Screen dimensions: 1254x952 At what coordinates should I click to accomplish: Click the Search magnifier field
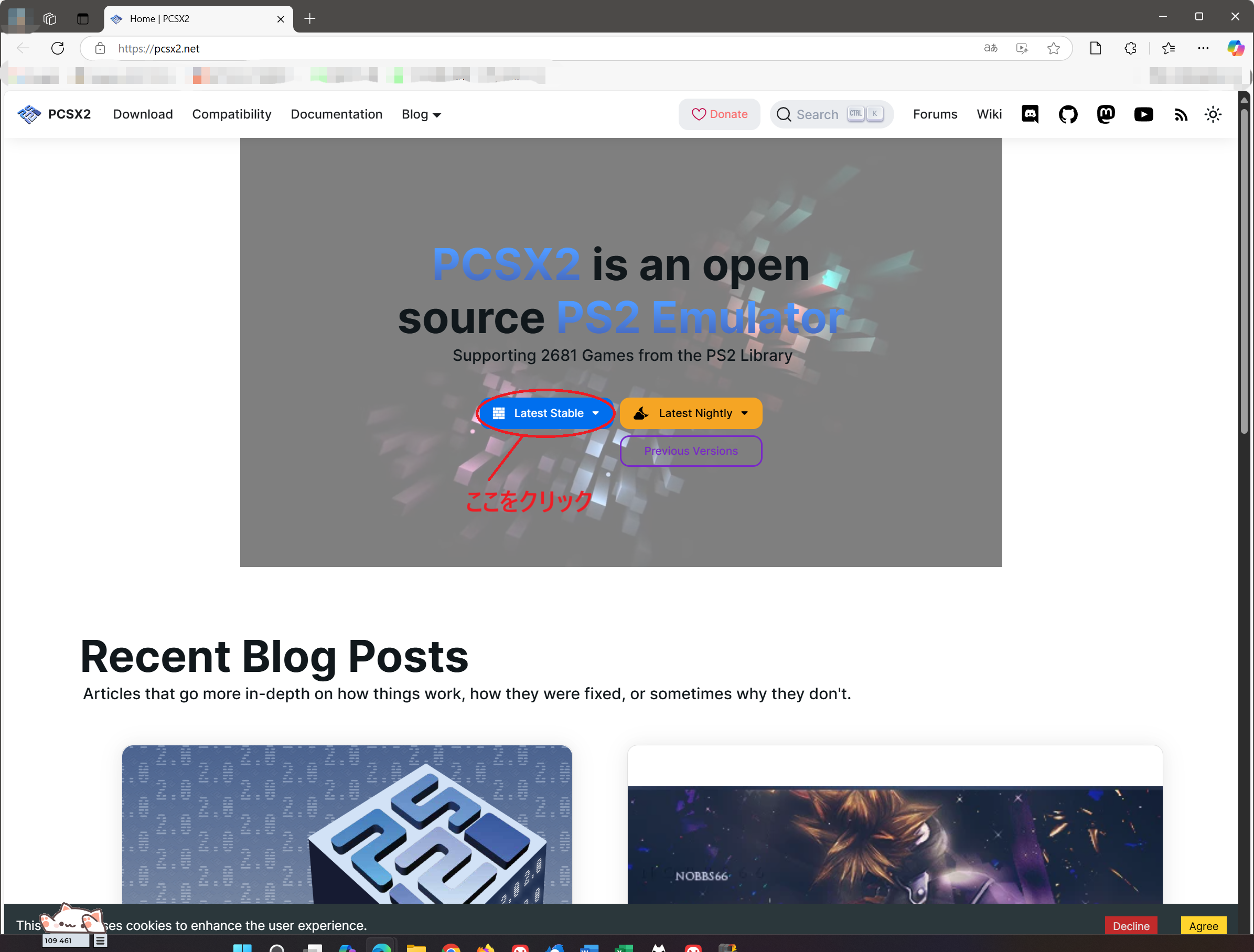click(831, 114)
